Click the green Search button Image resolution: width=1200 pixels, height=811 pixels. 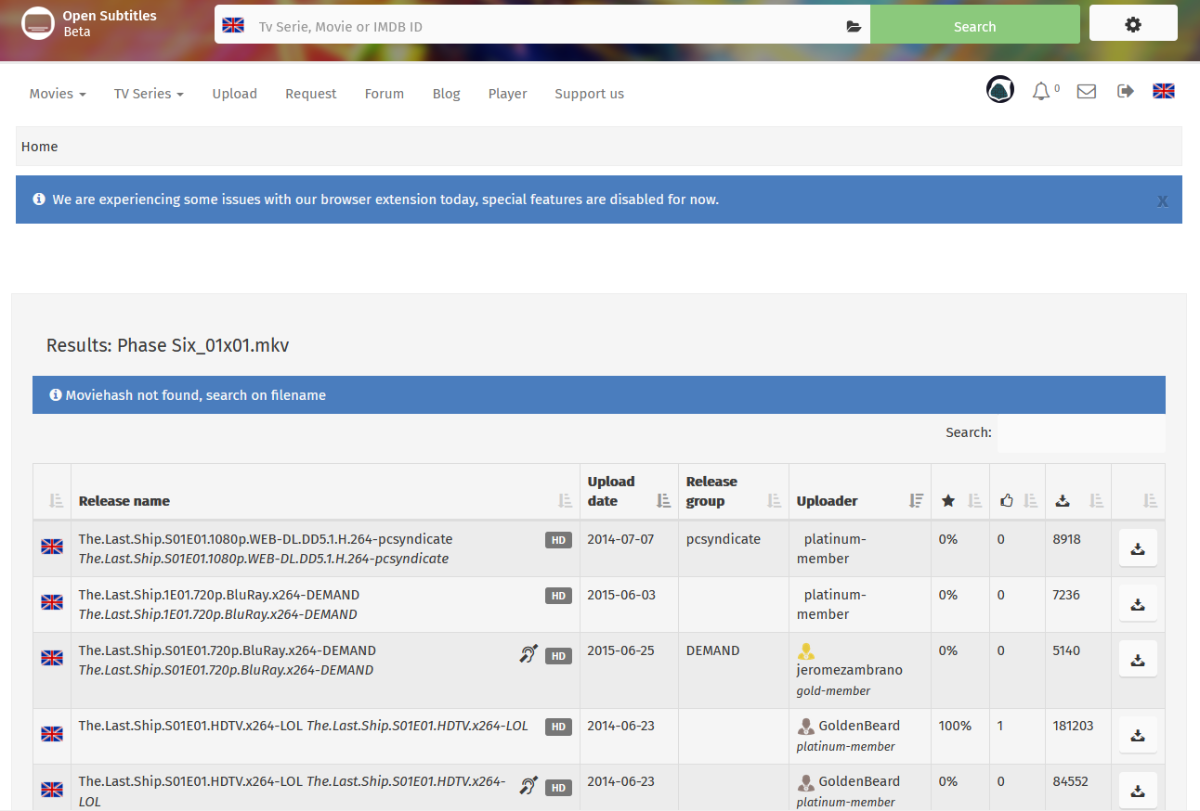pos(975,25)
